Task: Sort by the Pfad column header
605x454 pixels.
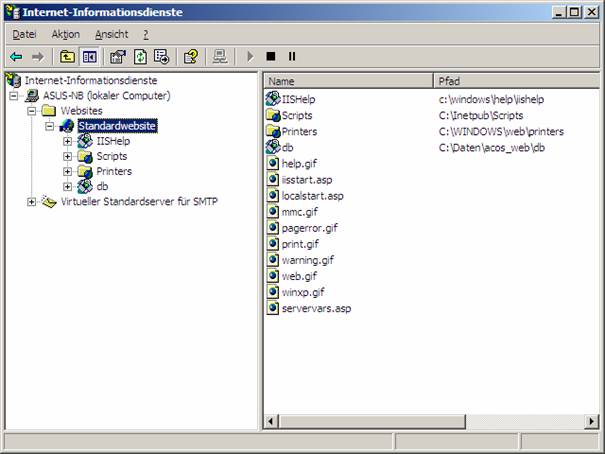Action: tap(516, 81)
